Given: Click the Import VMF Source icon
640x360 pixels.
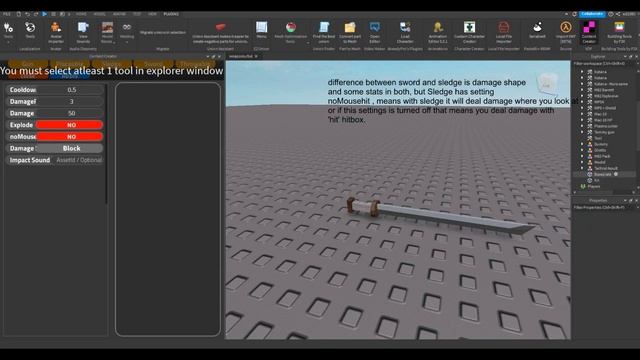Looking at the screenshot, I should point(566,27).
